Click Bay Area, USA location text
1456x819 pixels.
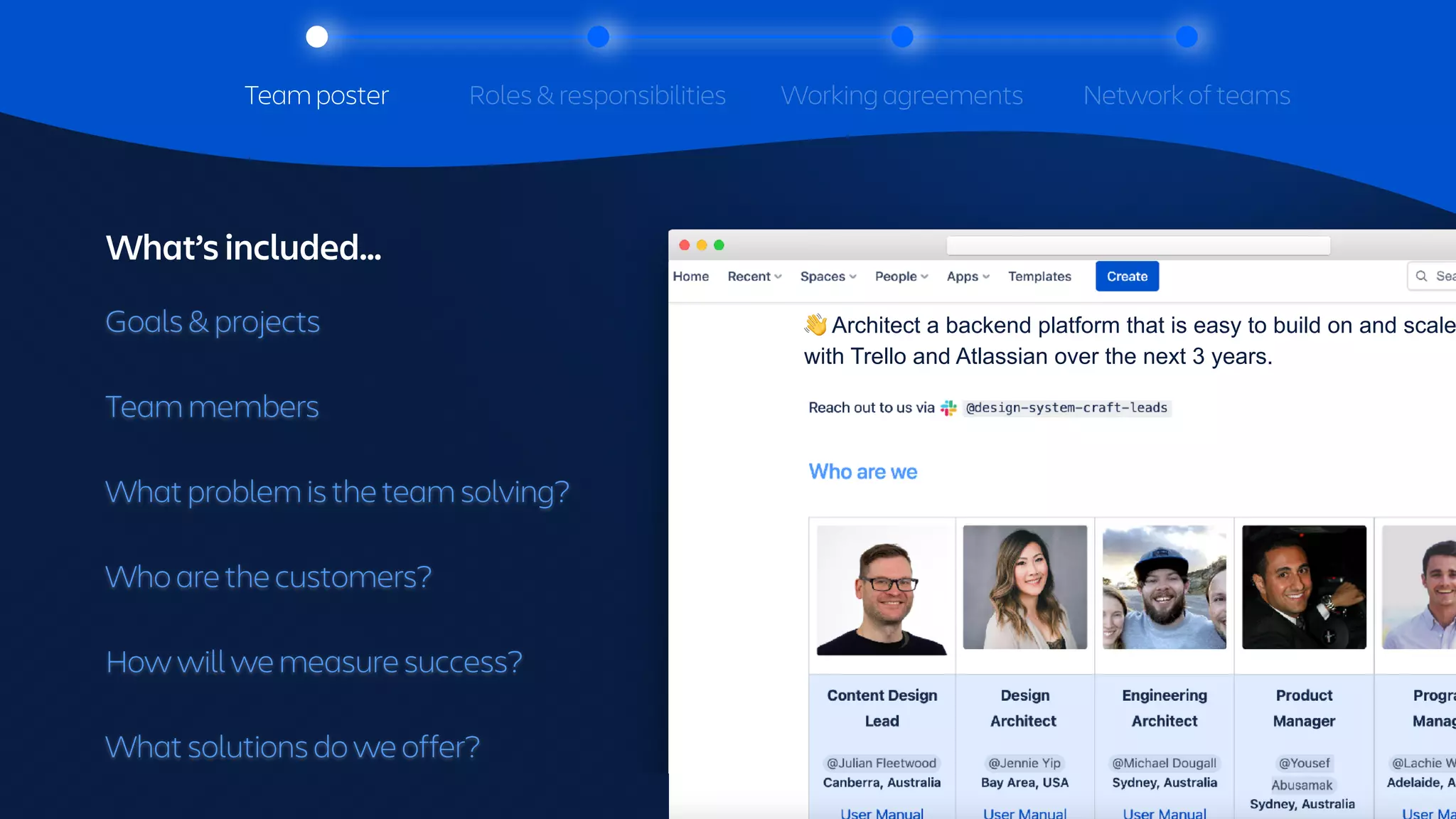pos(1024,783)
